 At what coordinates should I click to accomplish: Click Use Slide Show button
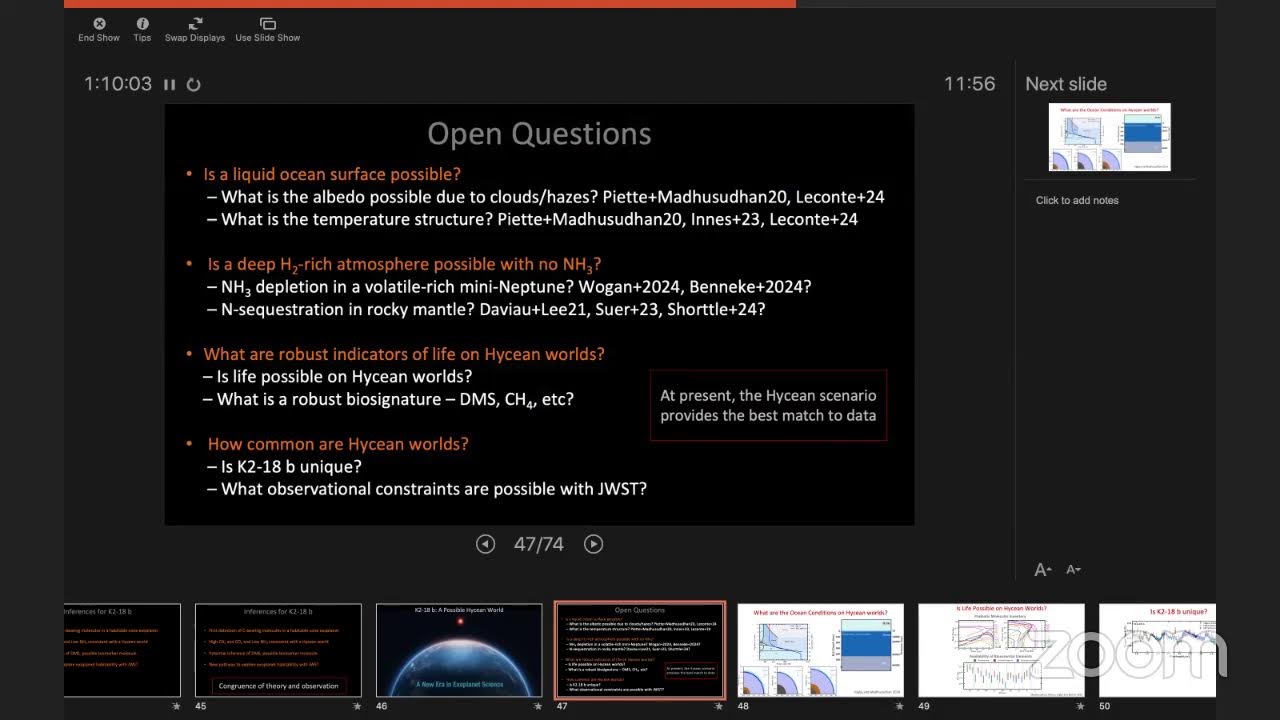click(x=268, y=30)
